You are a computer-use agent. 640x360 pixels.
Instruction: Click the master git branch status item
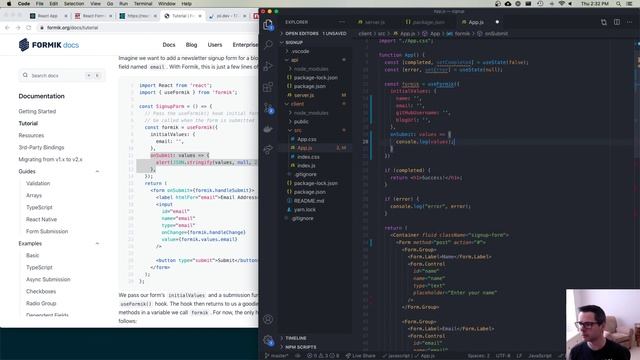276,356
